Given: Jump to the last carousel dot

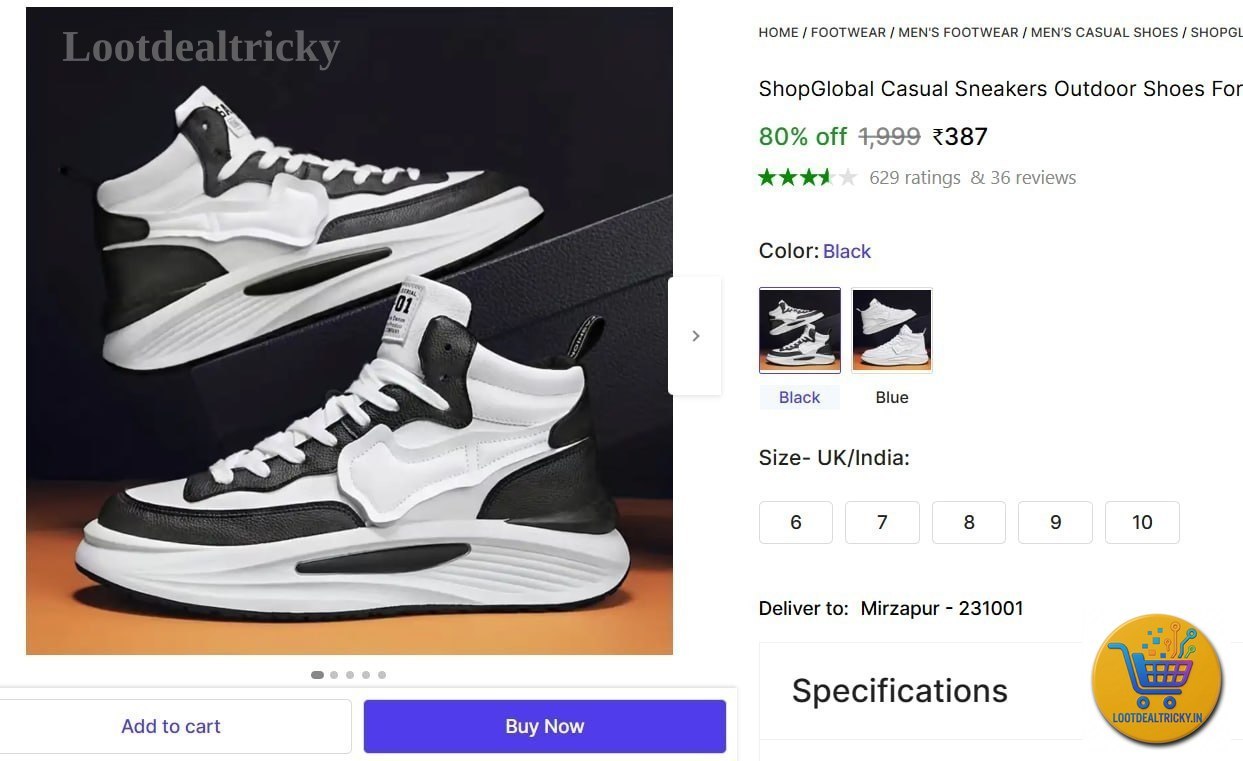Looking at the screenshot, I should tap(382, 675).
